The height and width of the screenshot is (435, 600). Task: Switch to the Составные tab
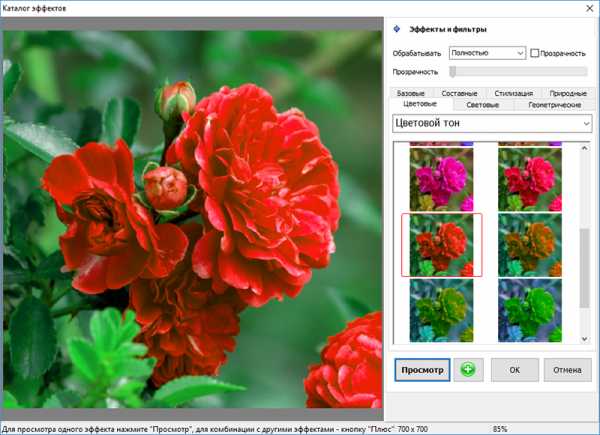tap(459, 93)
